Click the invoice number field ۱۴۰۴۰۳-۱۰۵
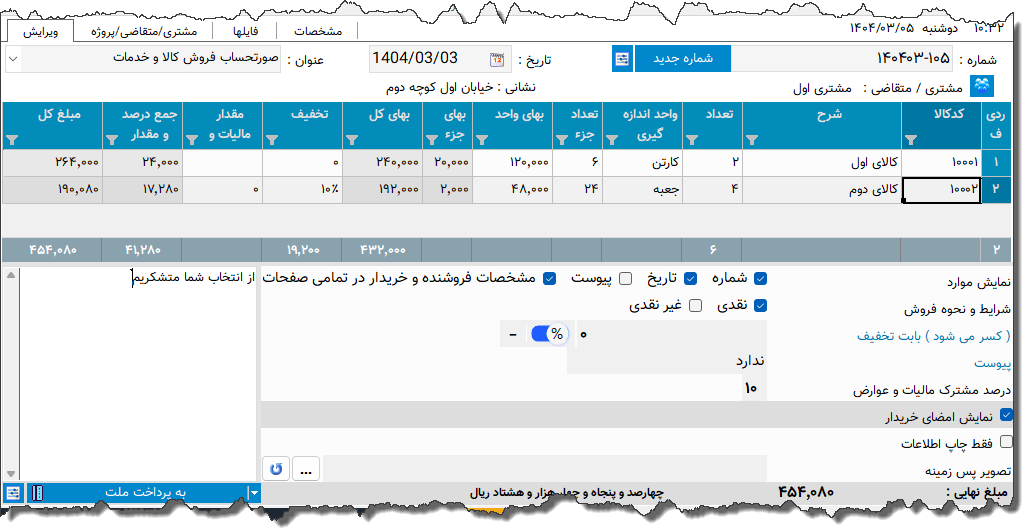This screenshot has height=529, width=1022. pyautogui.click(x=841, y=59)
